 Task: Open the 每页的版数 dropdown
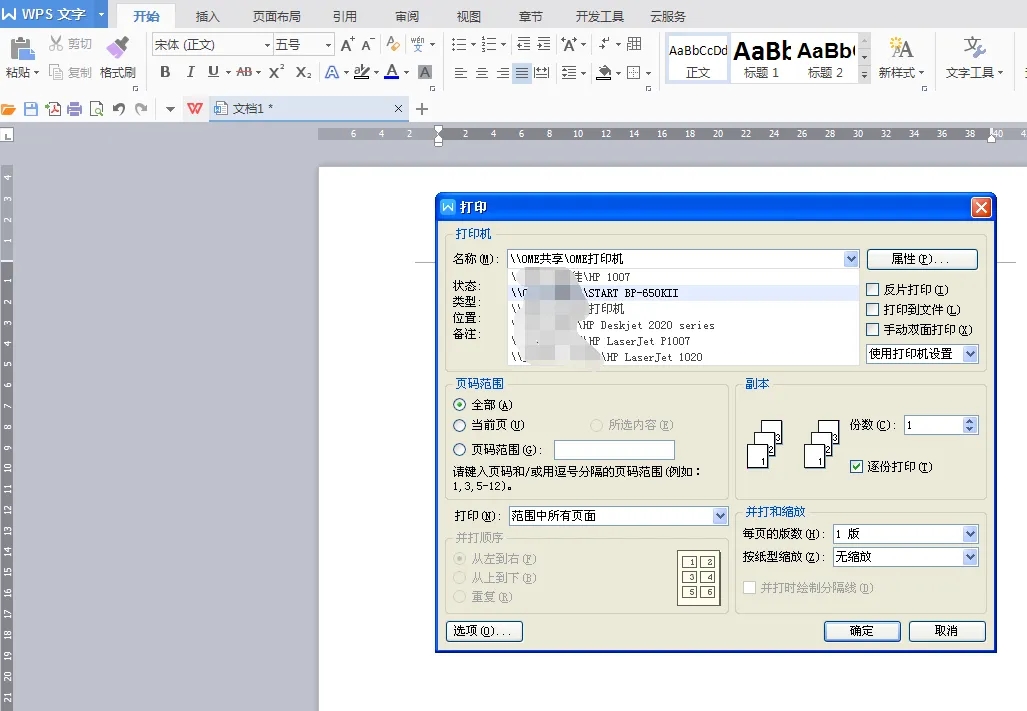pyautogui.click(x=971, y=534)
